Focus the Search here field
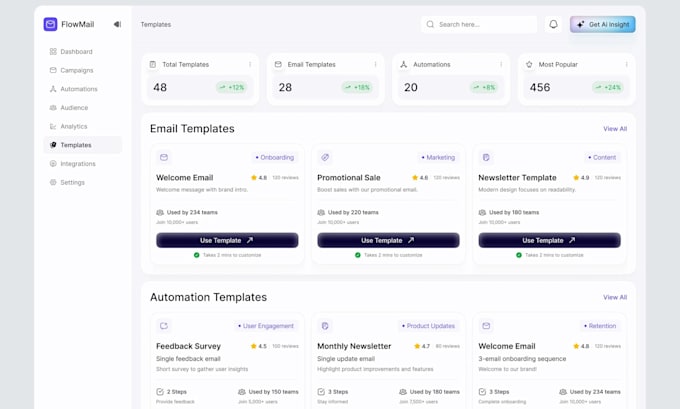Screen dimensions: 680x409 [479, 24]
